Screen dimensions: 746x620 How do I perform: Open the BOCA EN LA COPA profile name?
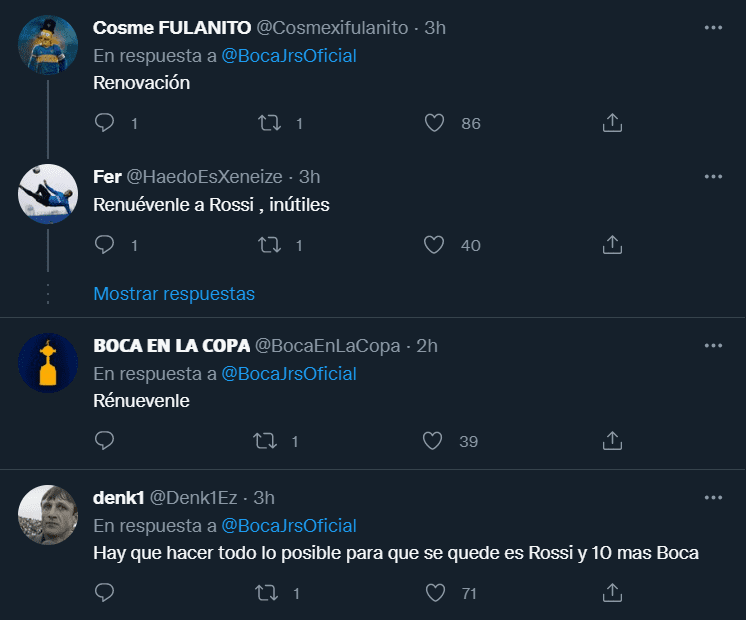171,346
